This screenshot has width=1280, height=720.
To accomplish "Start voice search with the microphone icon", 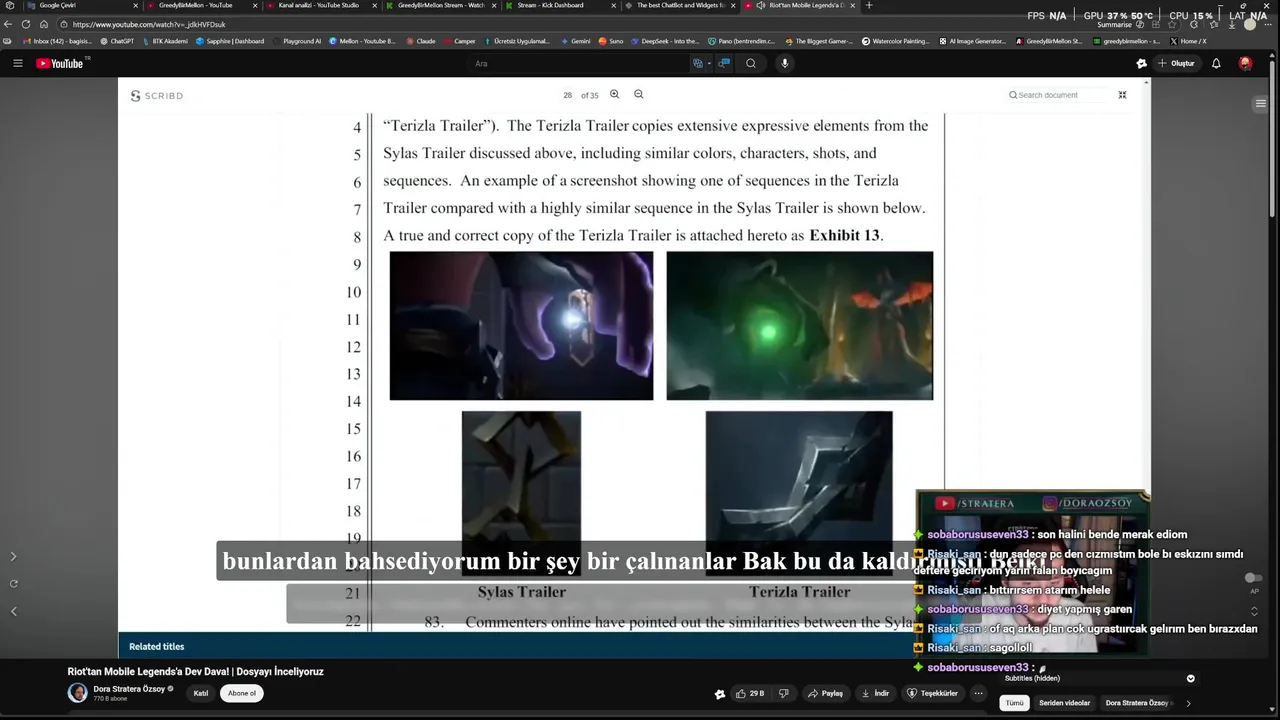I will (785, 63).
